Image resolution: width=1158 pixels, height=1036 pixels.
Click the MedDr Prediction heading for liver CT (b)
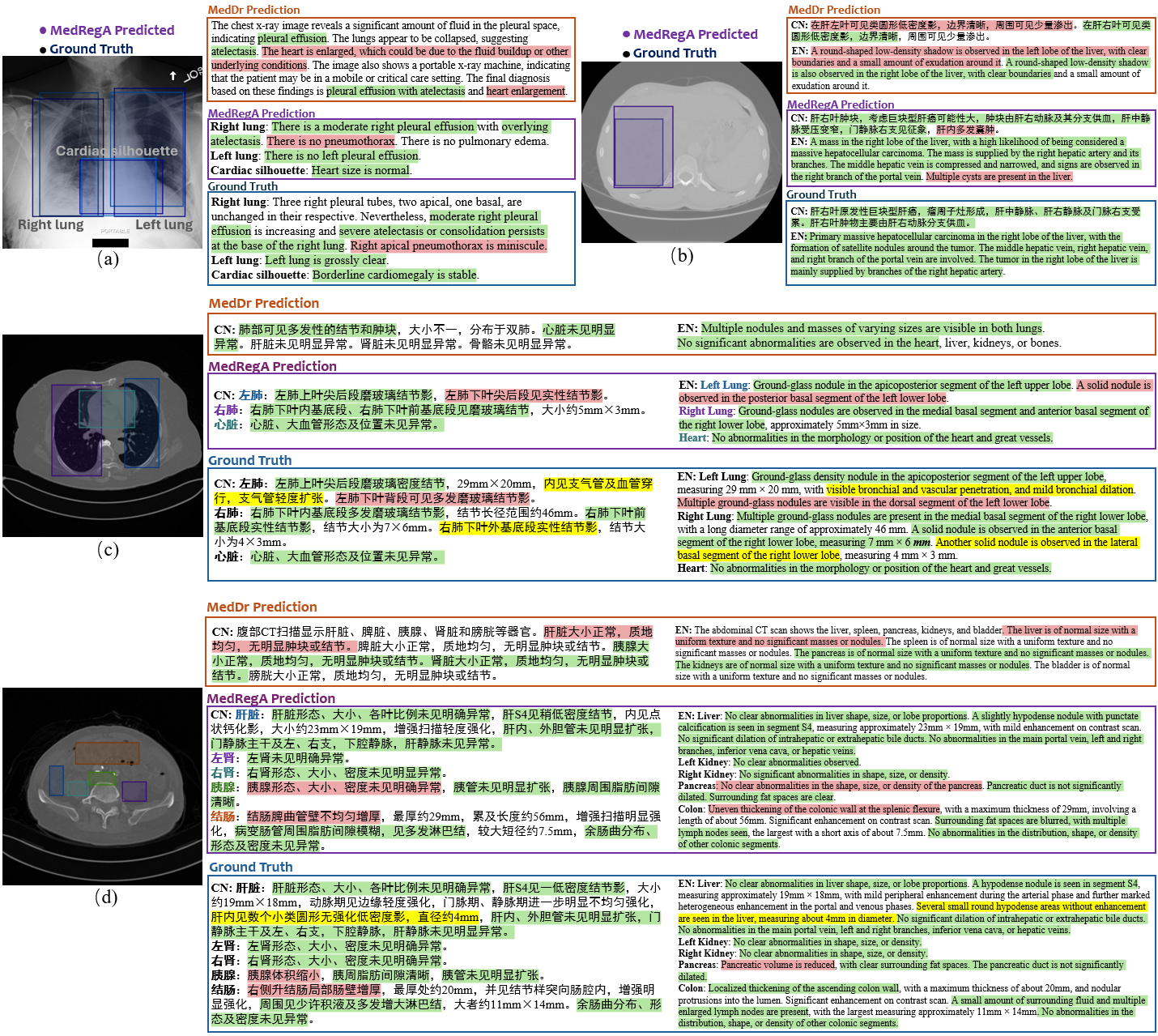pyautogui.click(x=834, y=10)
